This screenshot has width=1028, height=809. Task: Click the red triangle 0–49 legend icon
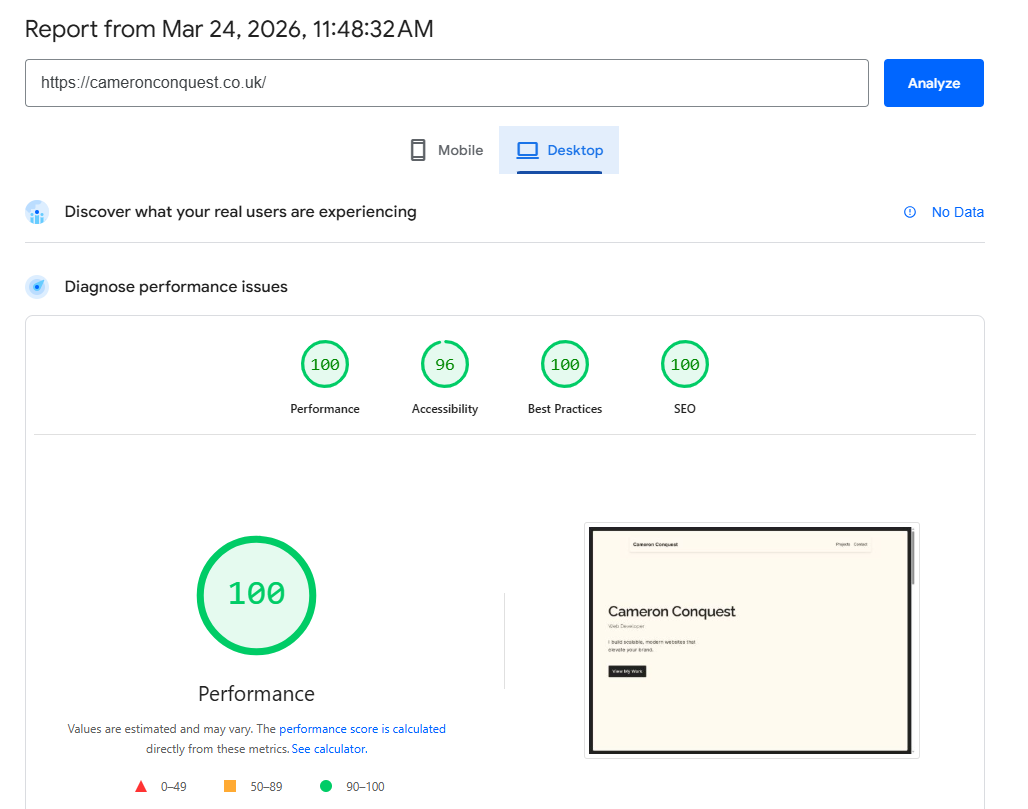click(141, 787)
